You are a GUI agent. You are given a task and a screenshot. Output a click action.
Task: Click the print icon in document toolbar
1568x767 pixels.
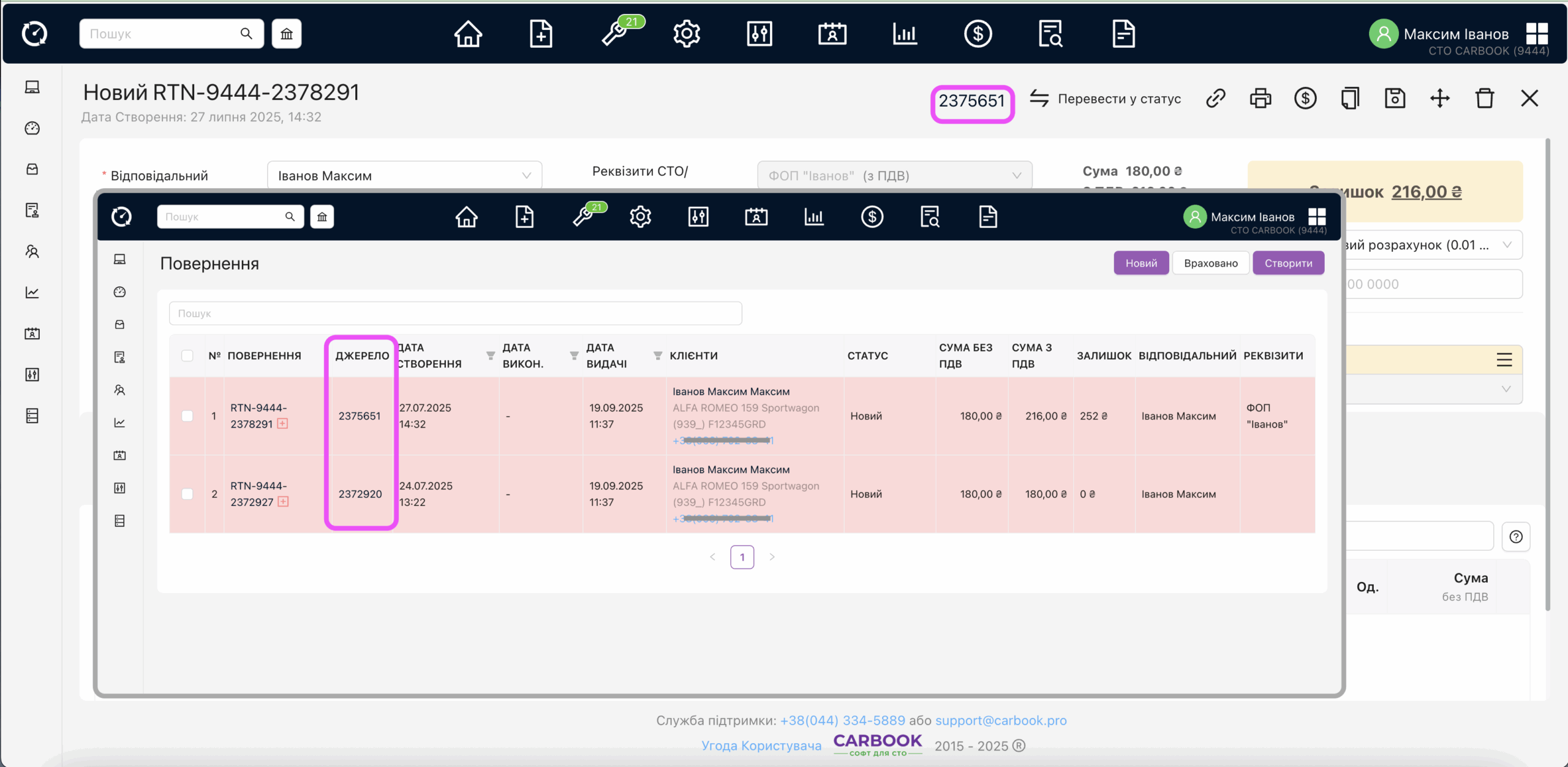[x=1260, y=99]
